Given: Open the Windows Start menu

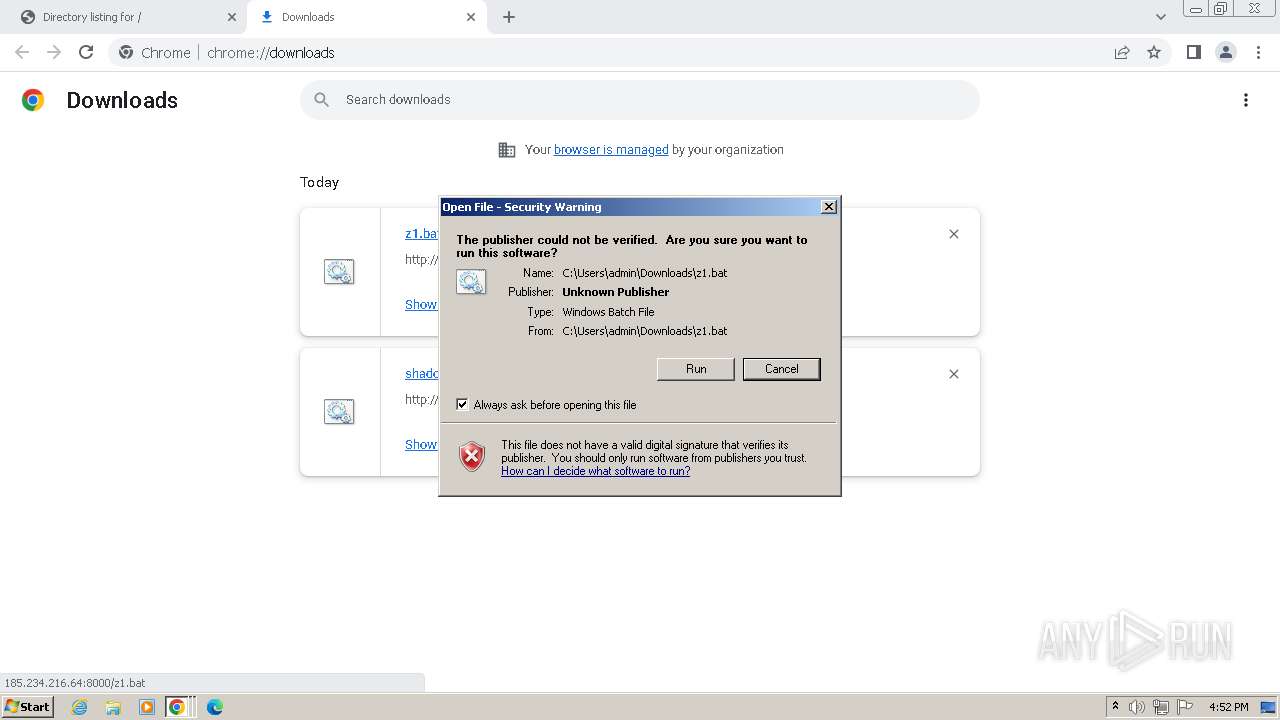Looking at the screenshot, I should pyautogui.click(x=27, y=707).
